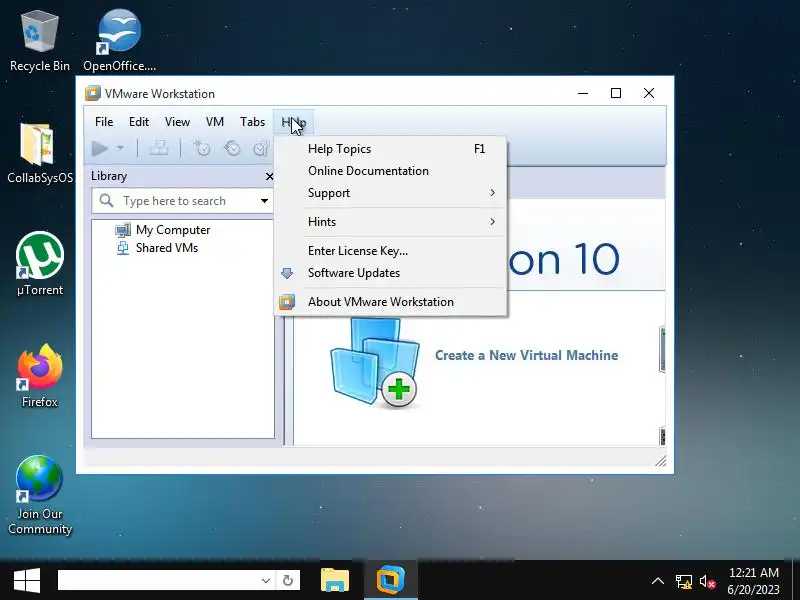Click the network status tray icon
Image resolution: width=800 pixels, height=600 pixels.
[684, 581]
